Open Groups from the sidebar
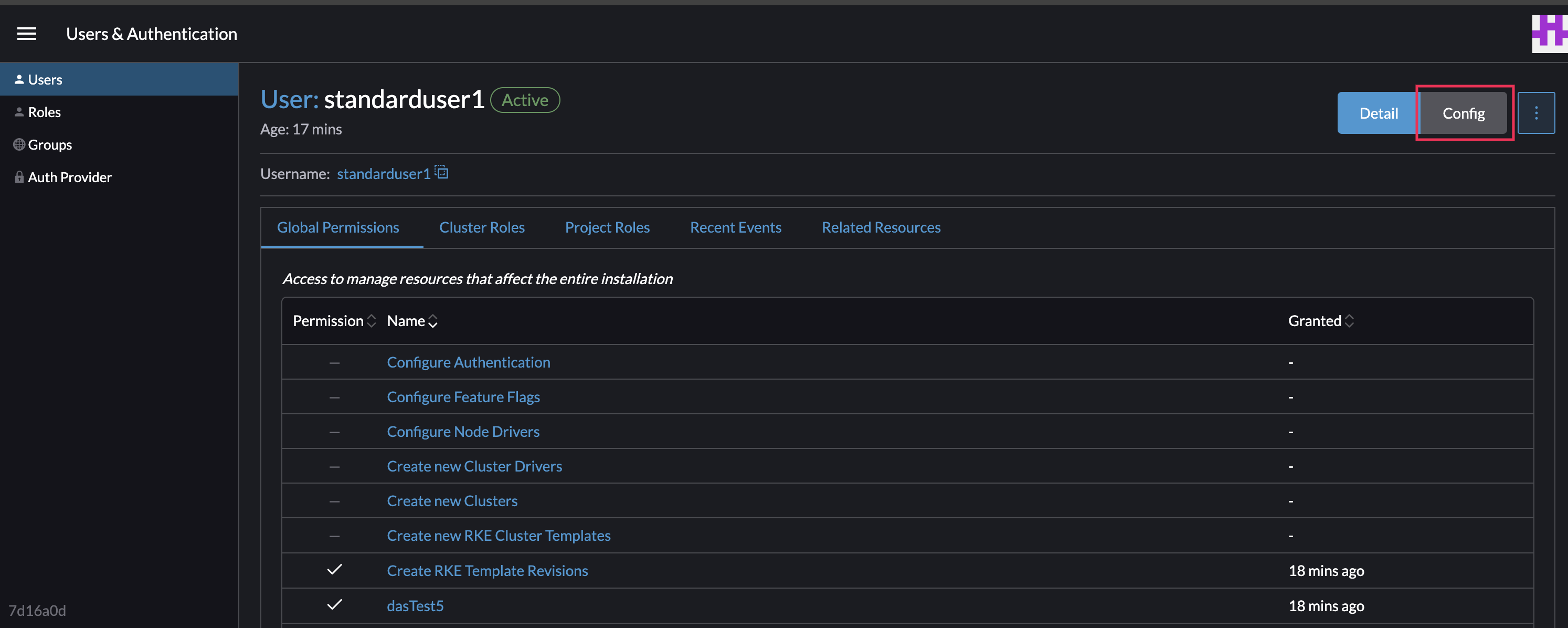This screenshot has width=1568, height=628. point(50,144)
